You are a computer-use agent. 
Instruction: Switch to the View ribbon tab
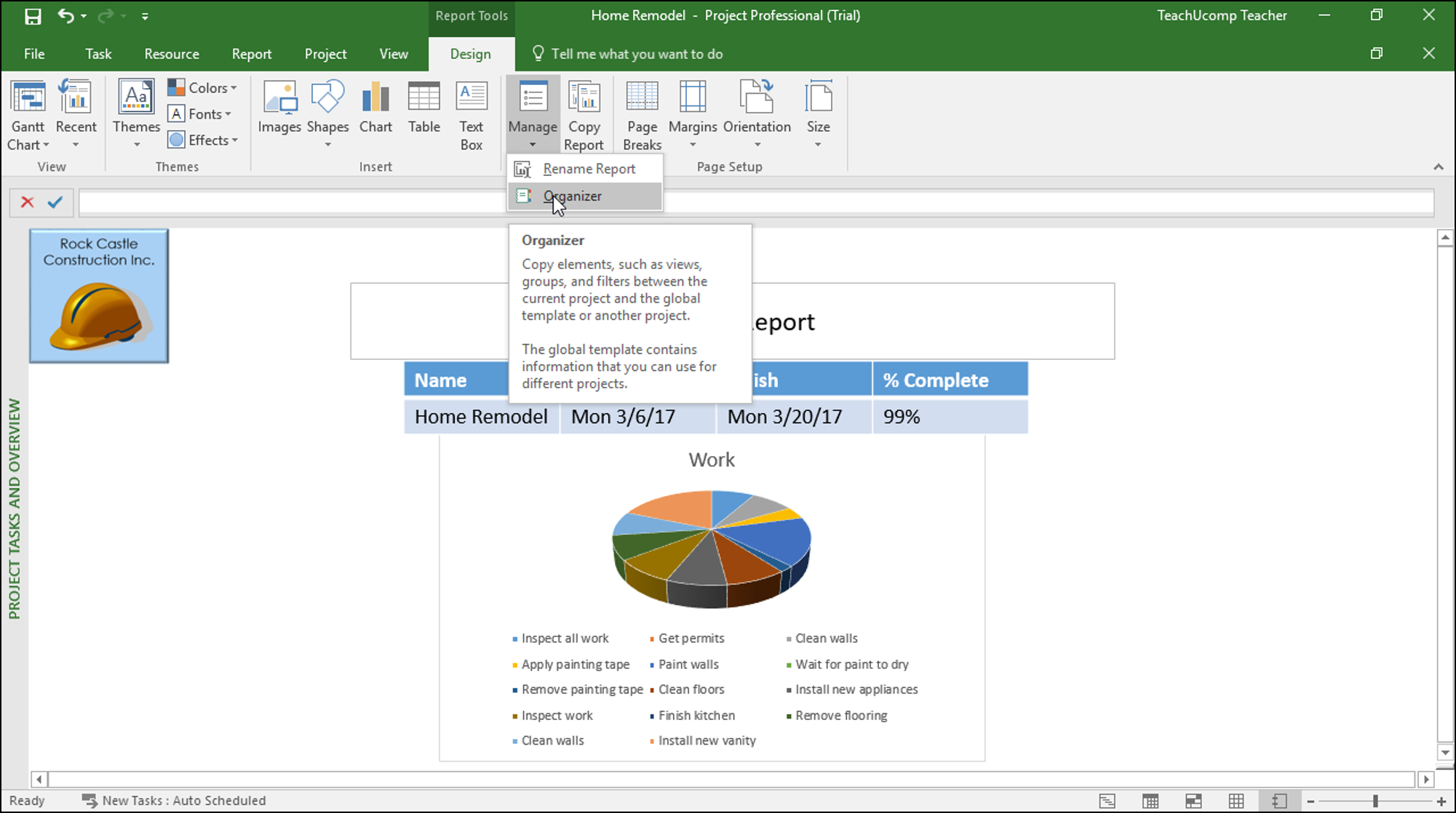point(394,54)
